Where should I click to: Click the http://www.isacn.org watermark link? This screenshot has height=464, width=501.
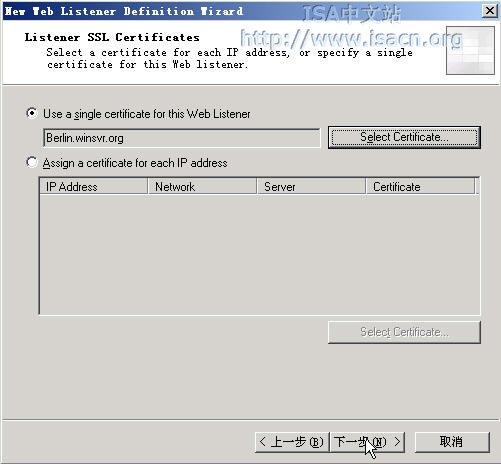click(351, 39)
